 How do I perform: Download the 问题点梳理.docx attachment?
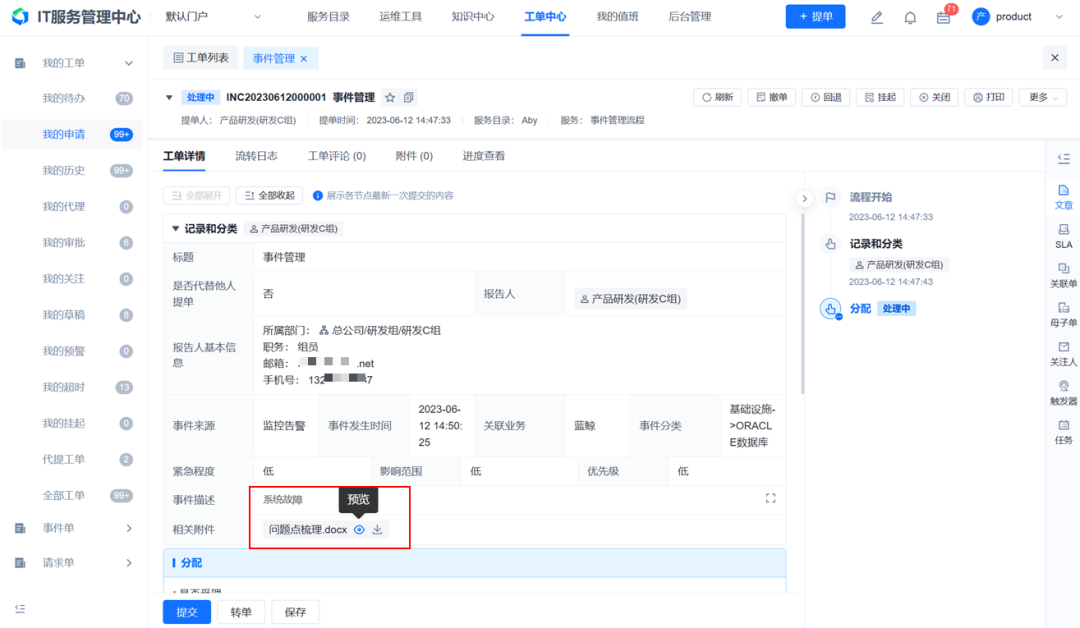(377, 530)
